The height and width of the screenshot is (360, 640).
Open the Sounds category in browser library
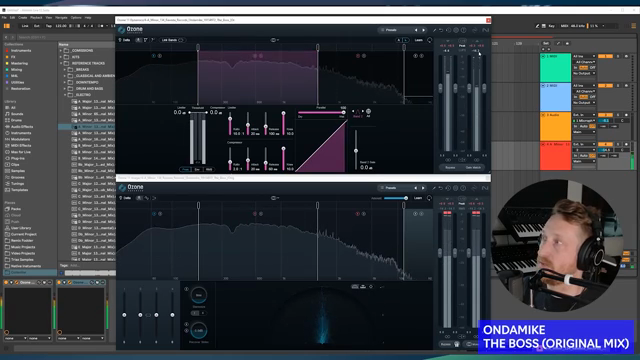coord(17,114)
